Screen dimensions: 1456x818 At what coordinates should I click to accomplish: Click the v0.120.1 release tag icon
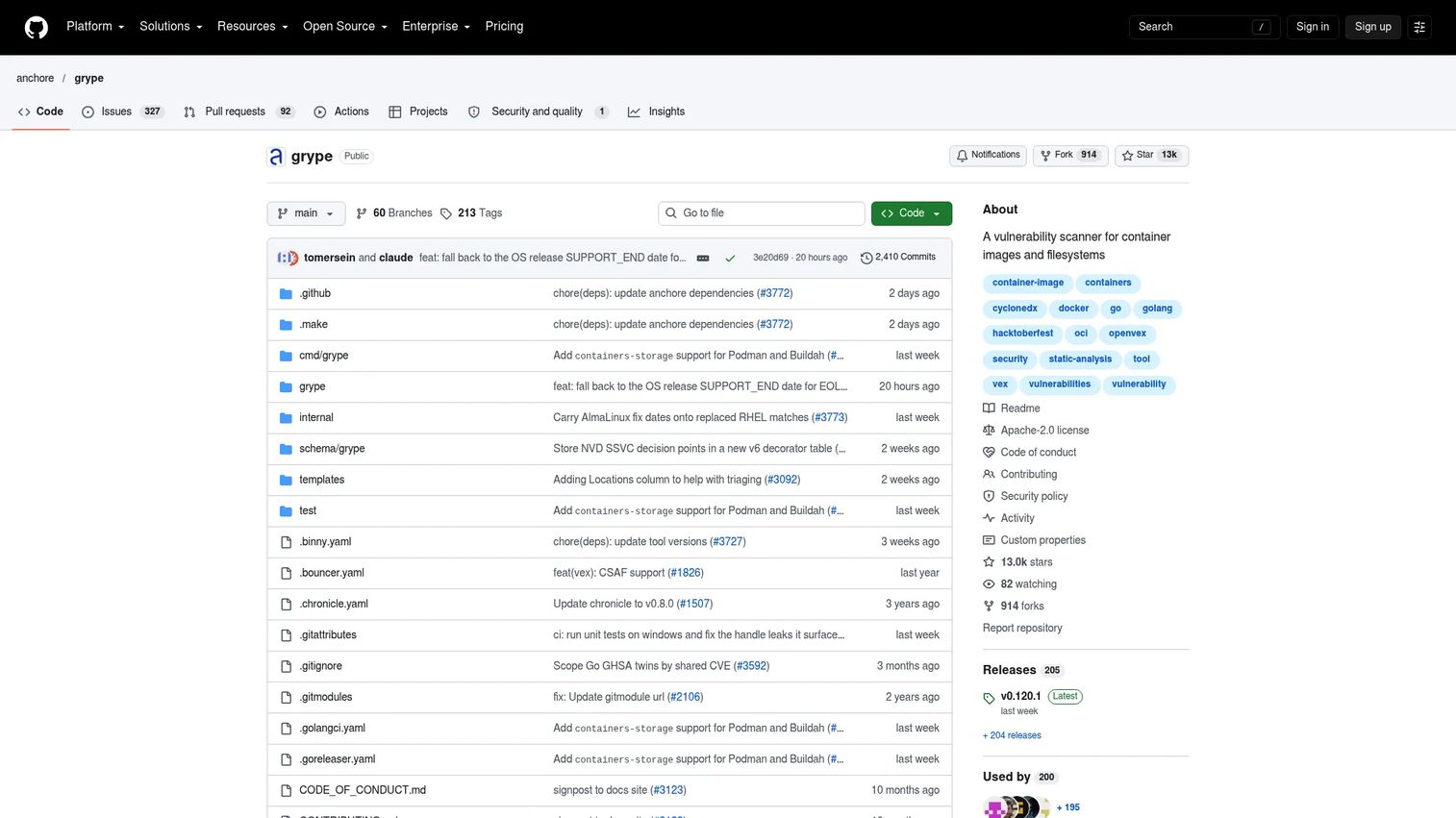[x=989, y=699]
